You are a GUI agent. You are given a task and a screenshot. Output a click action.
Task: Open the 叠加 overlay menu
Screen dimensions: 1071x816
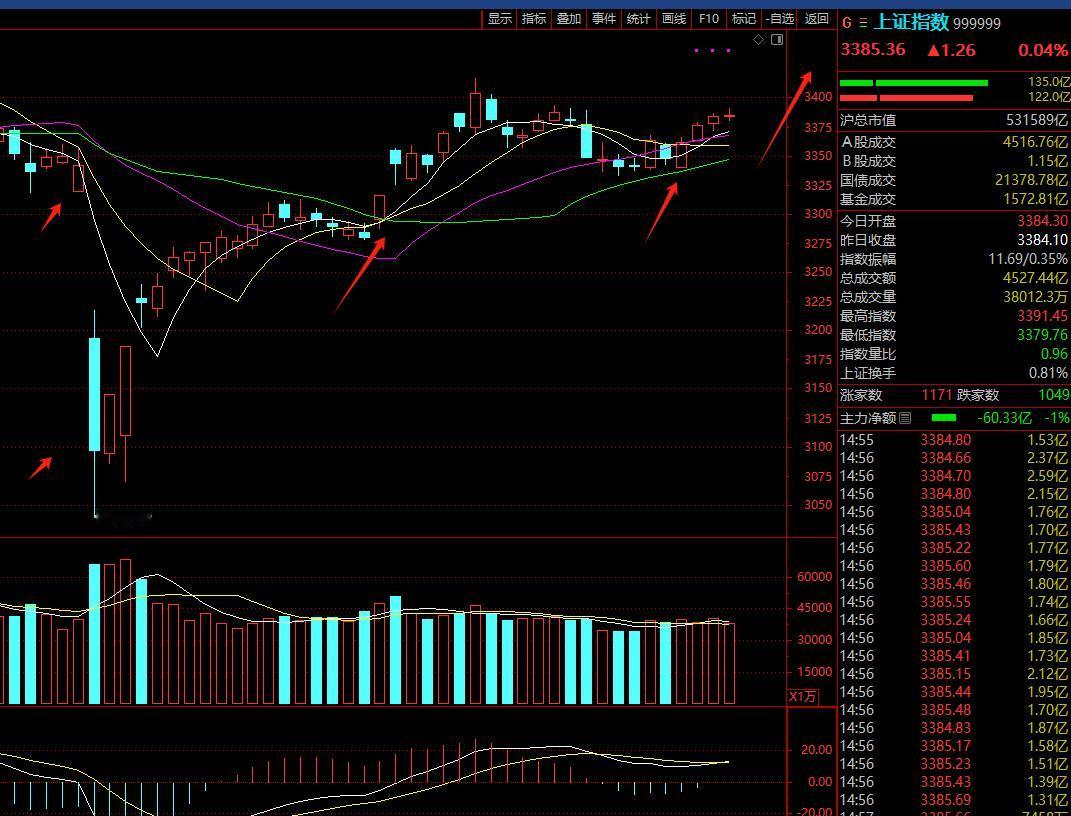(x=569, y=19)
